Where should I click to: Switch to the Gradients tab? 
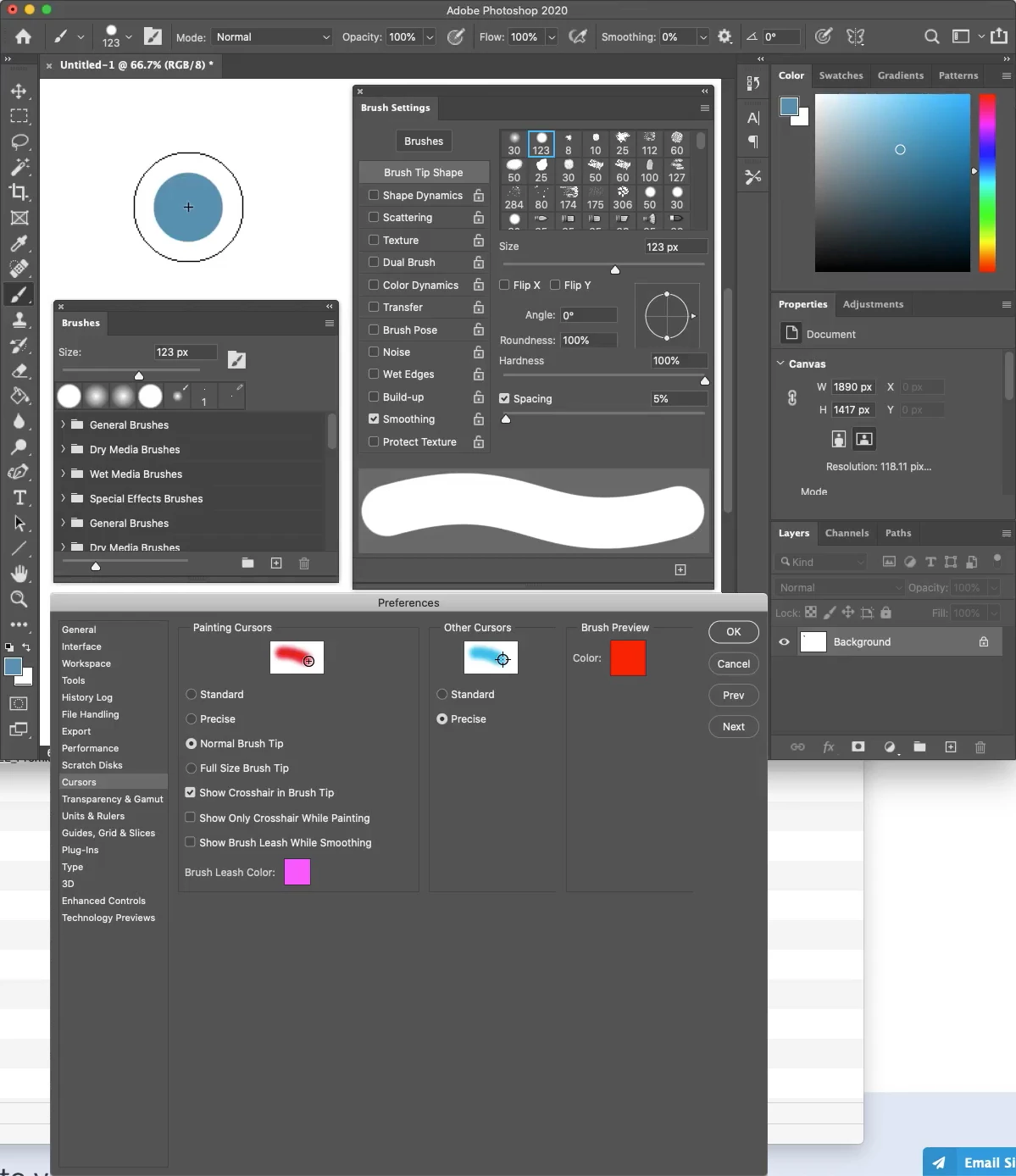coord(900,75)
